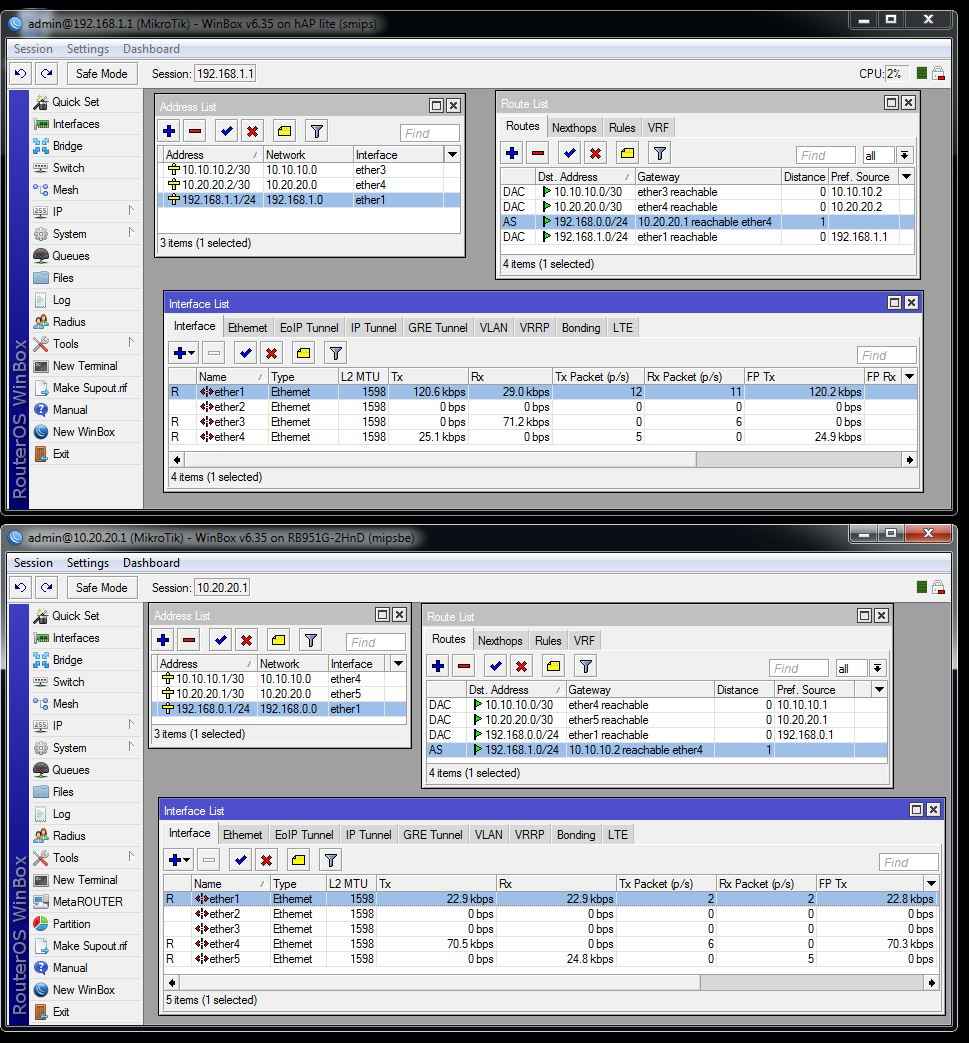The height and width of the screenshot is (1043, 969).
Task: Expand System submenu in top WinBox sidebar
Action: (131, 233)
